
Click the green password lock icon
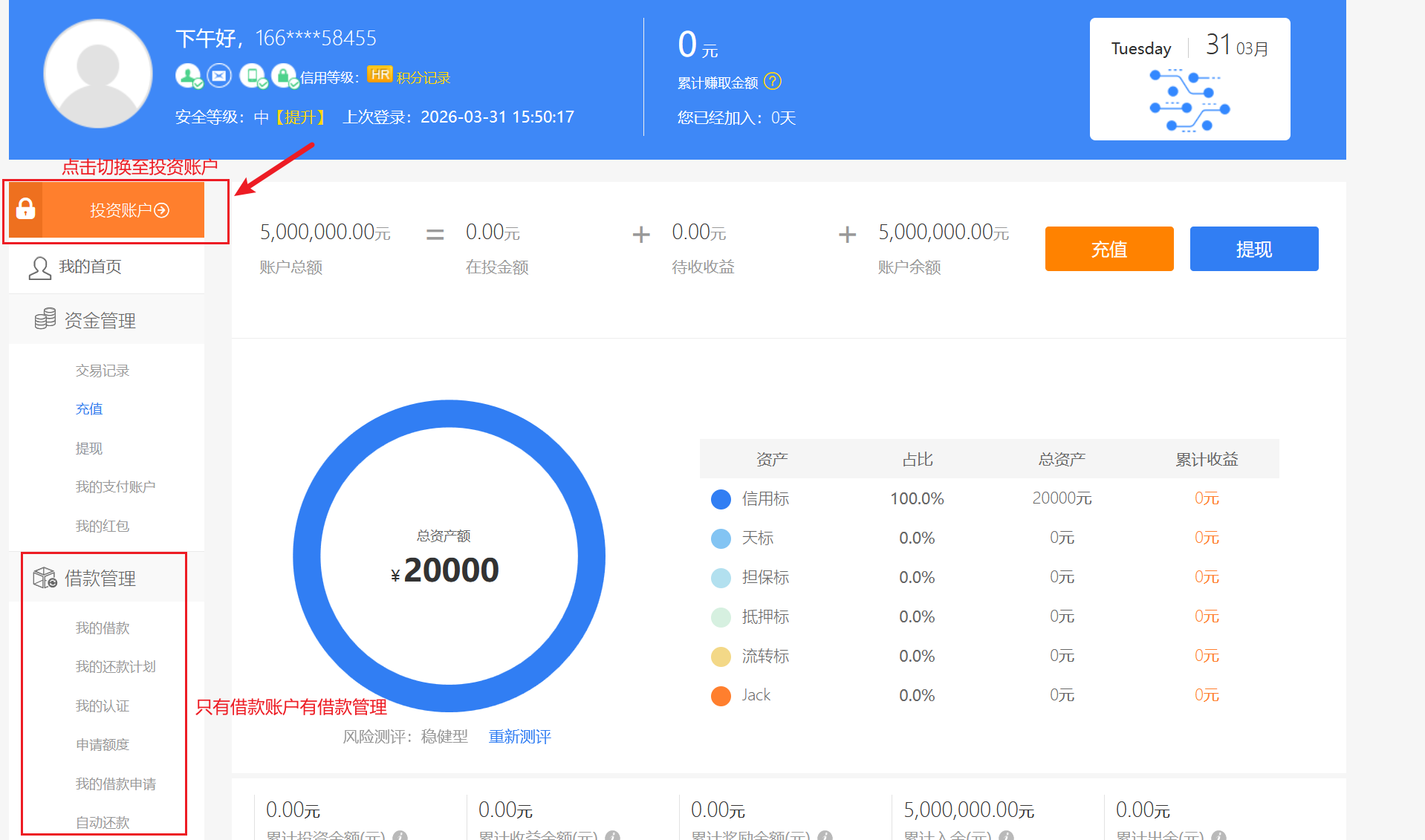click(x=284, y=76)
